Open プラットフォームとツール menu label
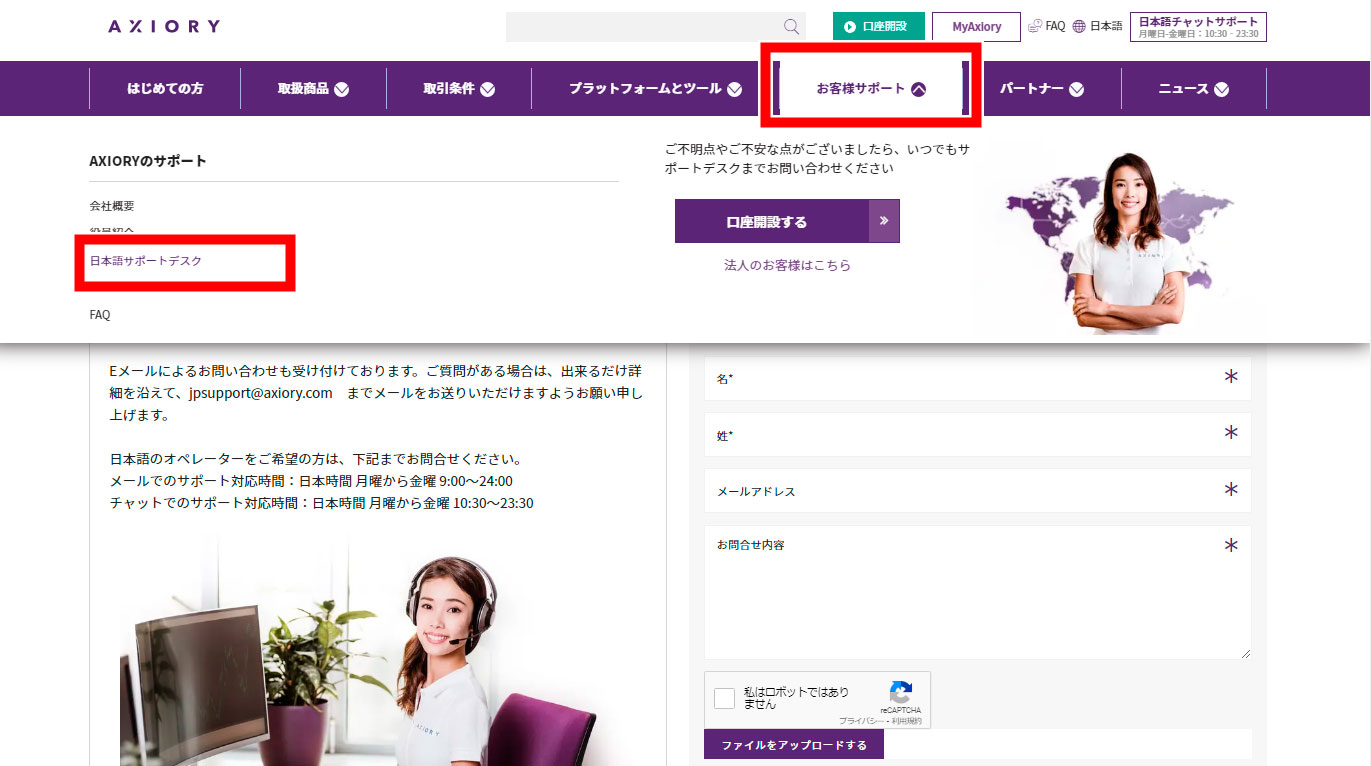 [x=645, y=88]
